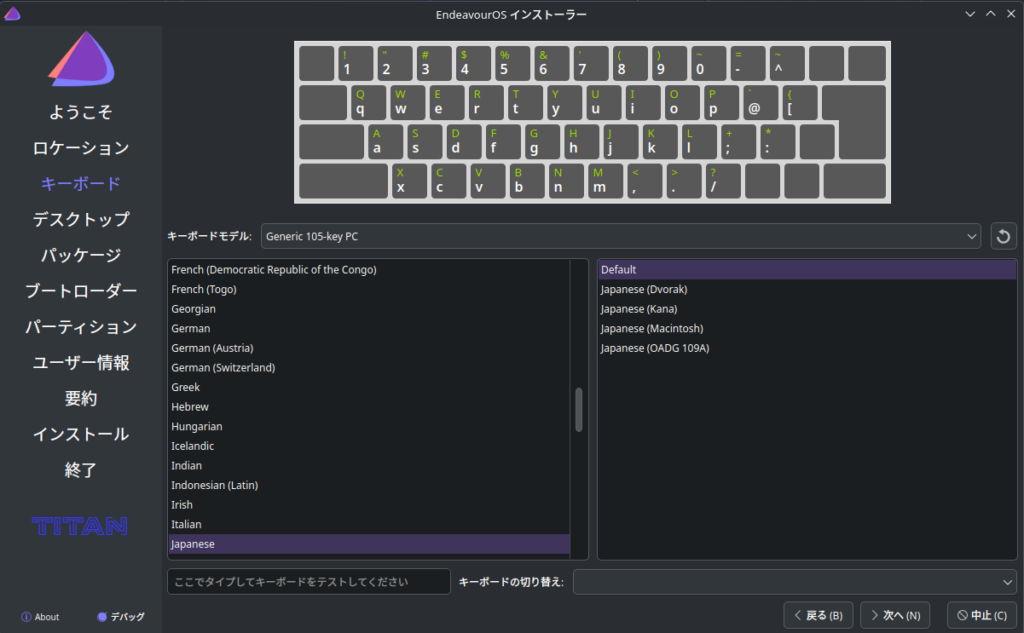
Task: Click the About info icon
Action: coord(26,617)
